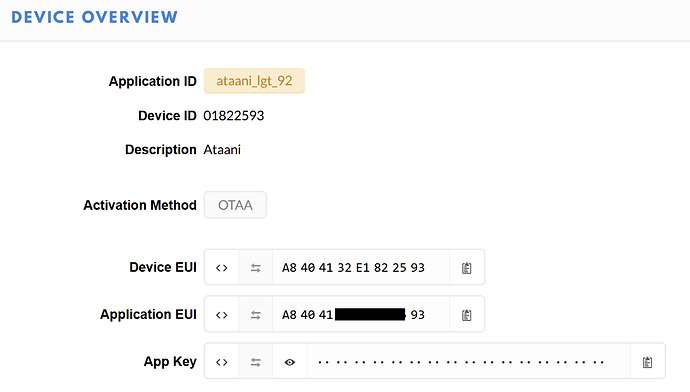
Task: Toggle hex format for Device EUI
Action: (222, 267)
